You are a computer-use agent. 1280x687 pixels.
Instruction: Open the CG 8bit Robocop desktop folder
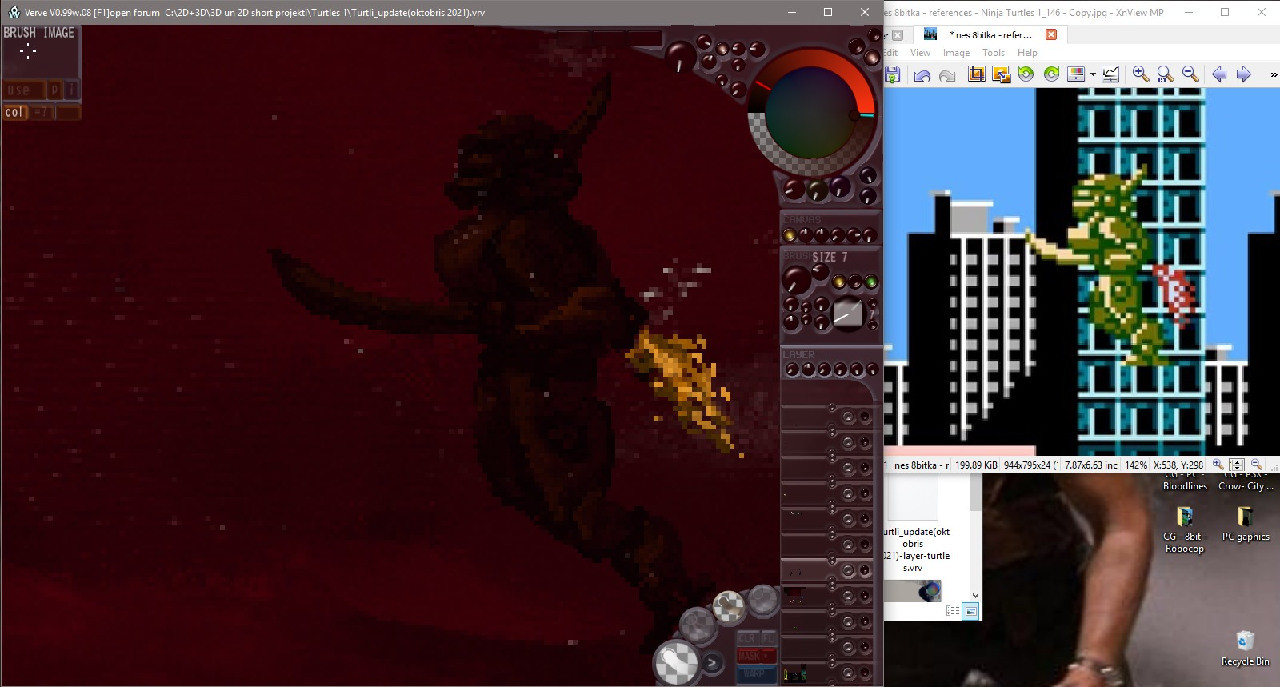click(x=1184, y=527)
